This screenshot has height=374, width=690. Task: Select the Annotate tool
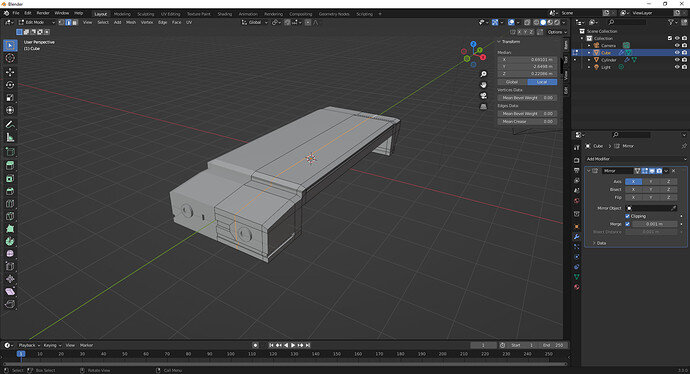[10, 125]
